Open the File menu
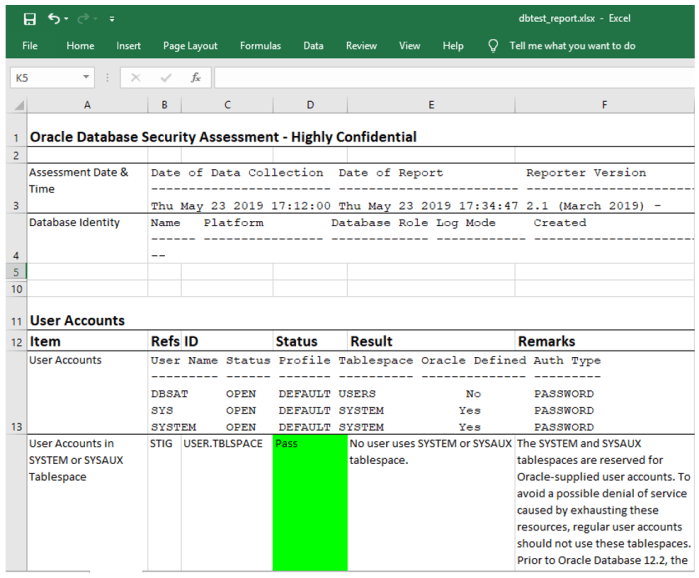Image resolution: width=699 pixels, height=578 pixels. tap(30, 46)
